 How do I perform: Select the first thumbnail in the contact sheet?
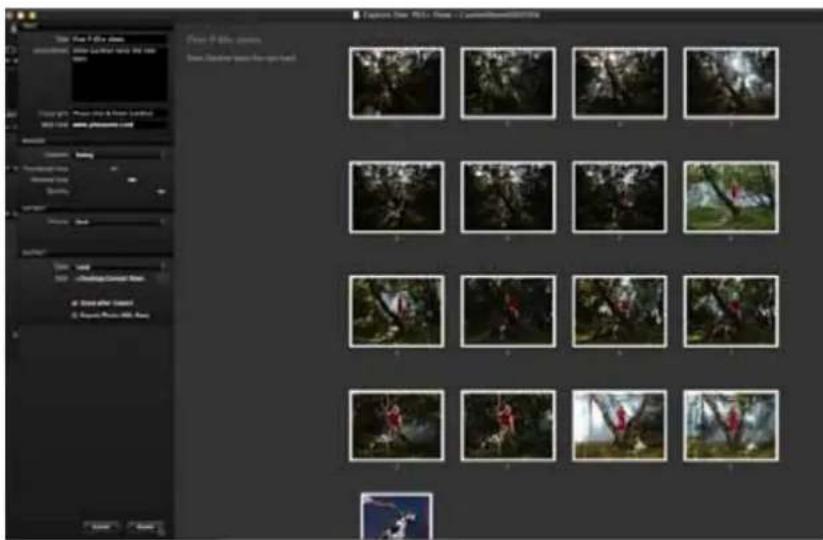[397, 83]
